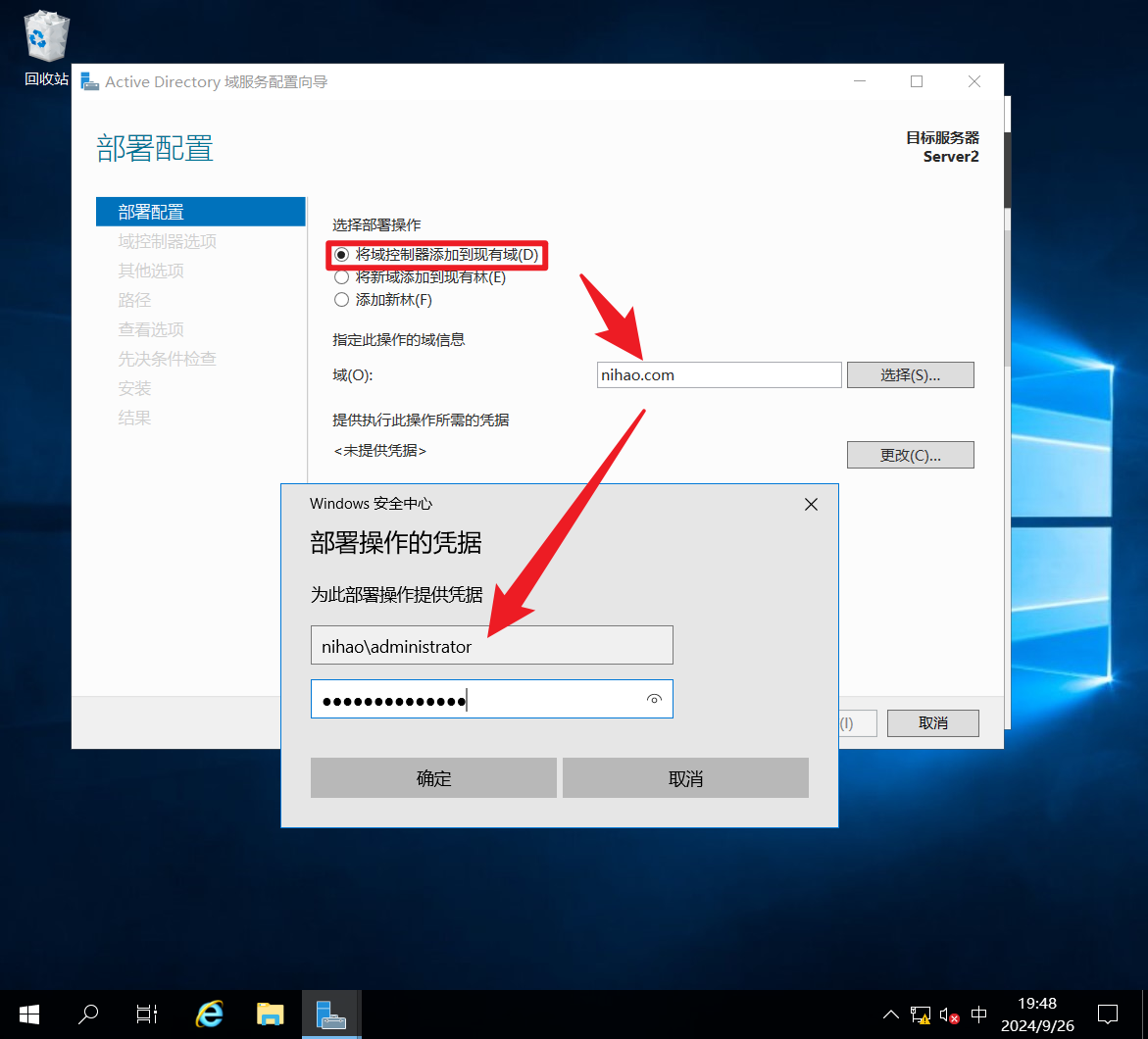Select 安装 in the sidebar

pyautogui.click(x=134, y=388)
